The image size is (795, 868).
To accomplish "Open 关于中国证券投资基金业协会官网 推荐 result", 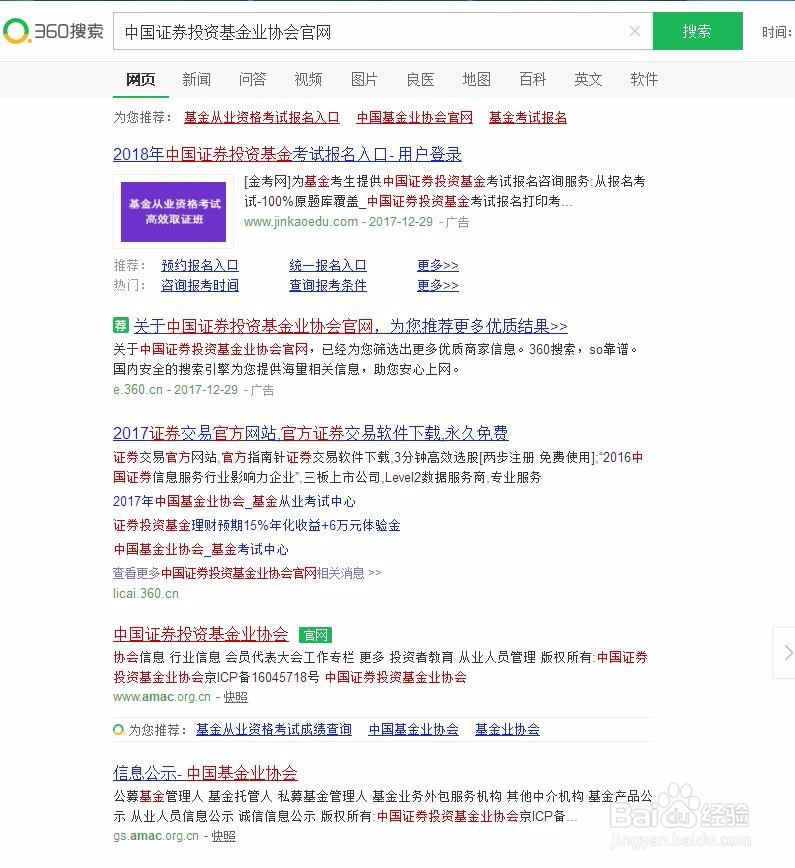I will 350,326.
